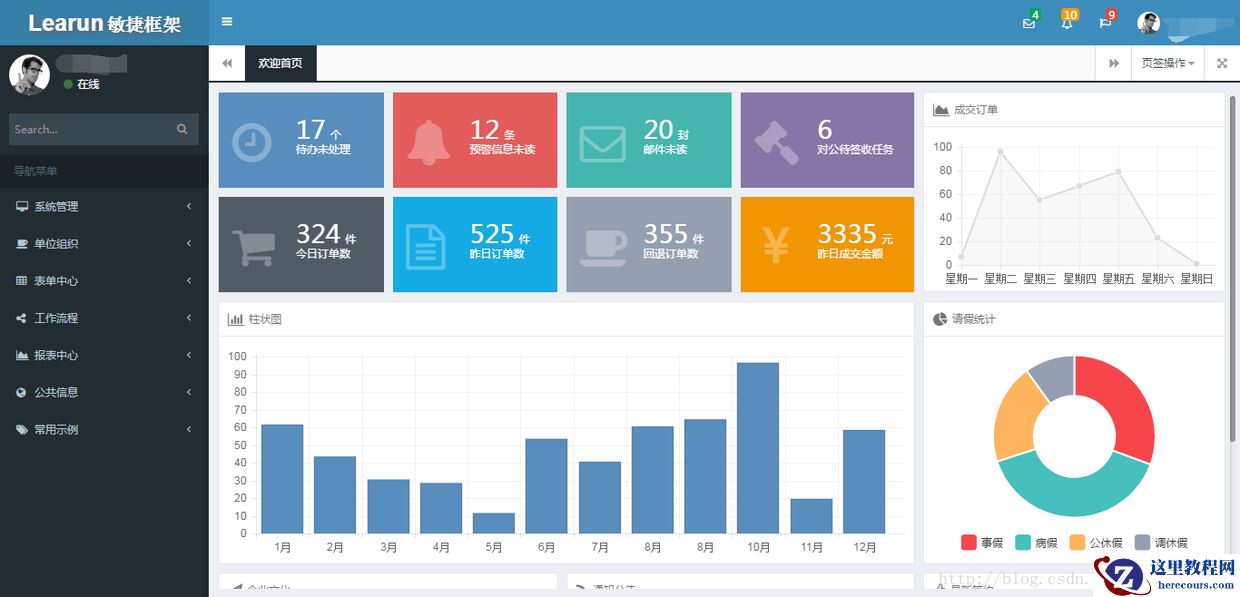Toggle the 公休假 orange legend swatch
The width and height of the screenshot is (1240, 597).
pyautogui.click(x=1077, y=542)
